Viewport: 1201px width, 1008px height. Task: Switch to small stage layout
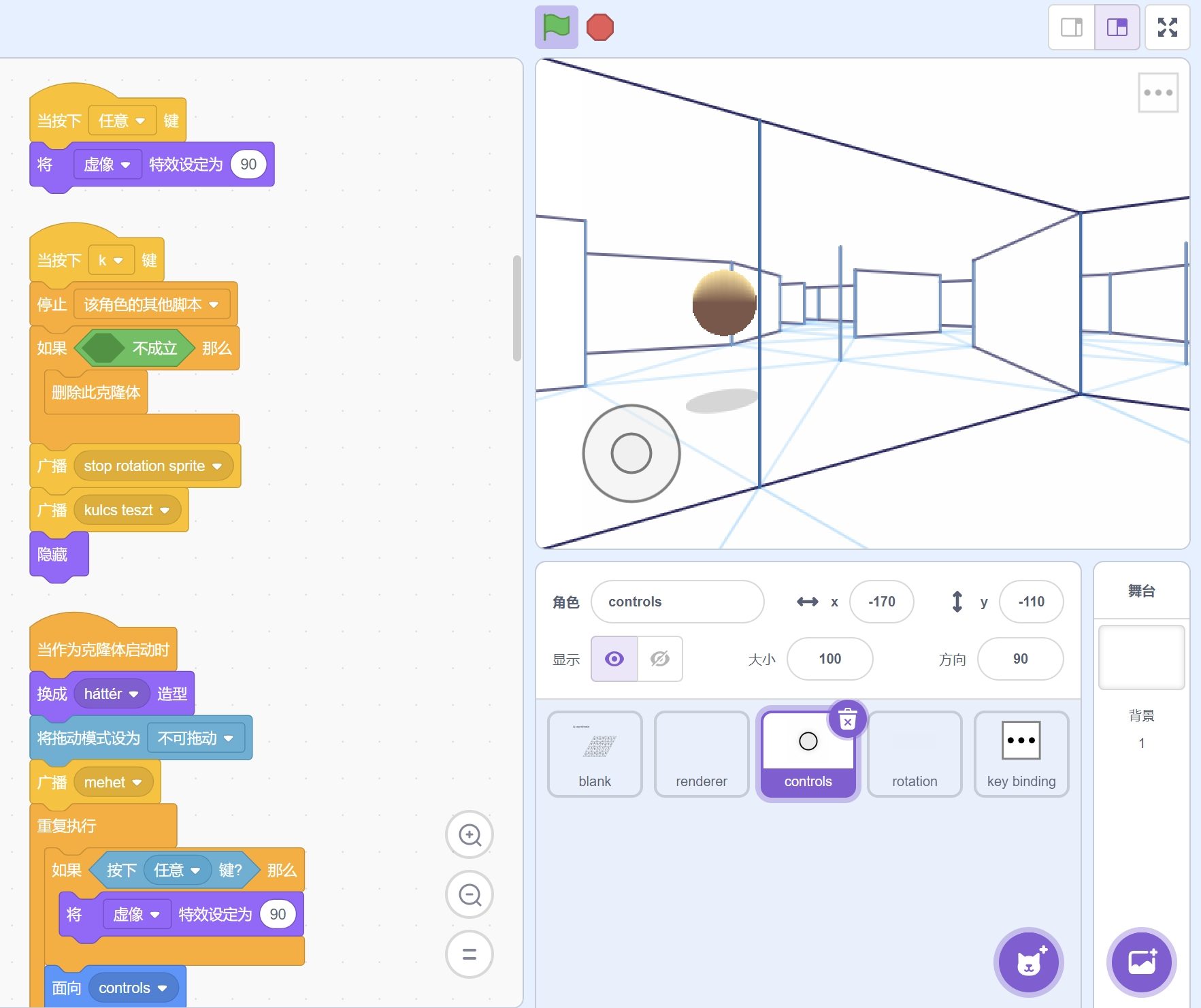(x=1072, y=28)
